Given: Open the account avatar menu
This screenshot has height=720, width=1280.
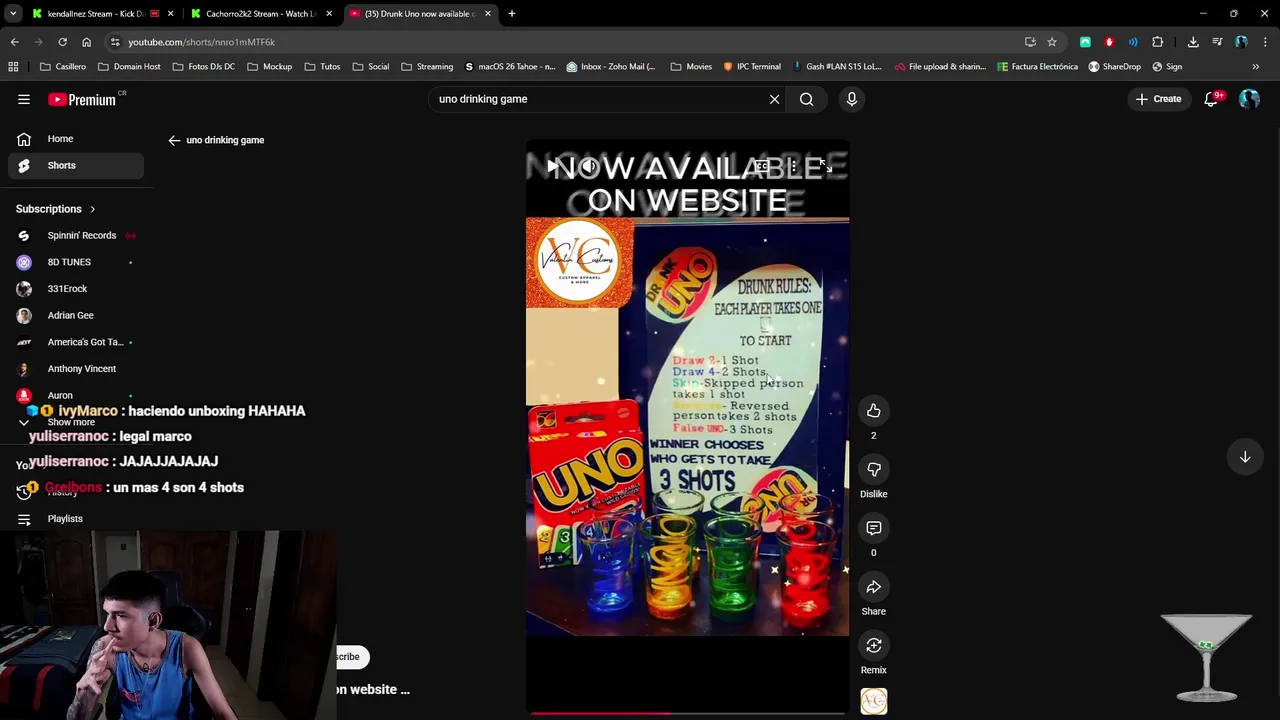Looking at the screenshot, I should pos(1249,99).
